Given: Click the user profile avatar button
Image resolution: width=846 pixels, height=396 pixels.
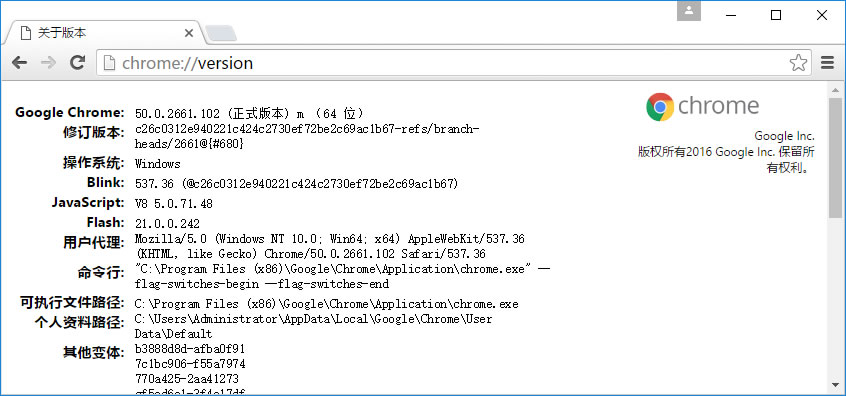Looking at the screenshot, I should coord(688,11).
